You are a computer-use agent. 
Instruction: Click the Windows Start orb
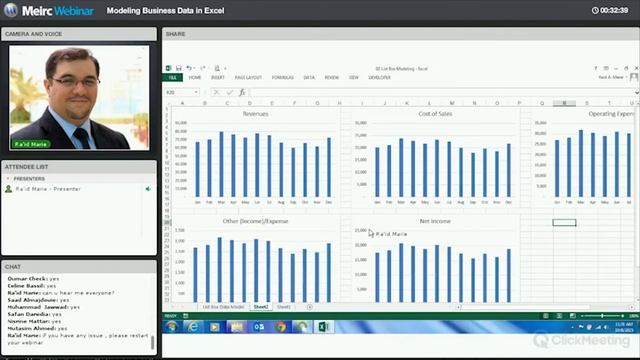[x=171, y=327]
